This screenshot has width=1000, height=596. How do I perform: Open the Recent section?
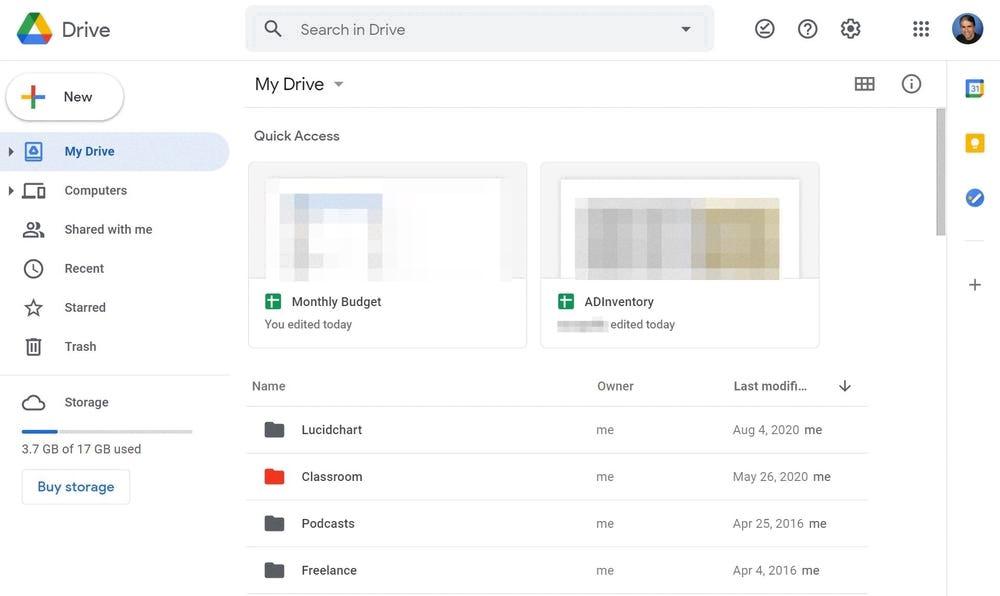pos(84,268)
